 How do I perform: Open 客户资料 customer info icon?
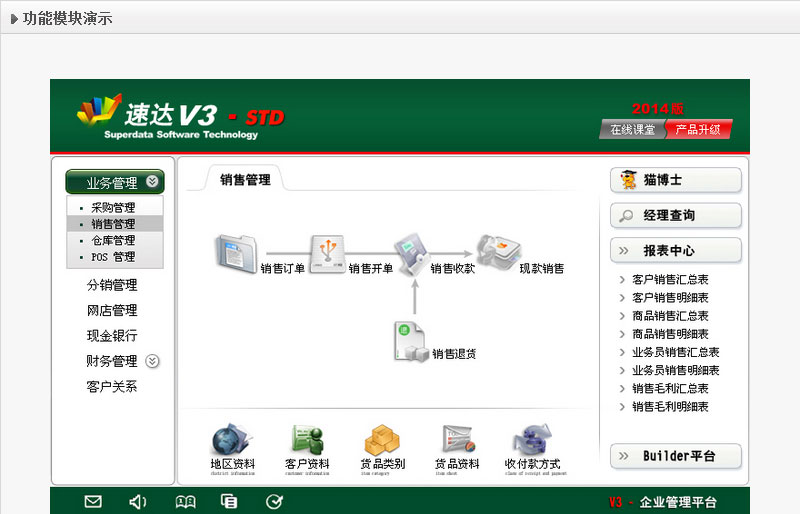point(307,441)
